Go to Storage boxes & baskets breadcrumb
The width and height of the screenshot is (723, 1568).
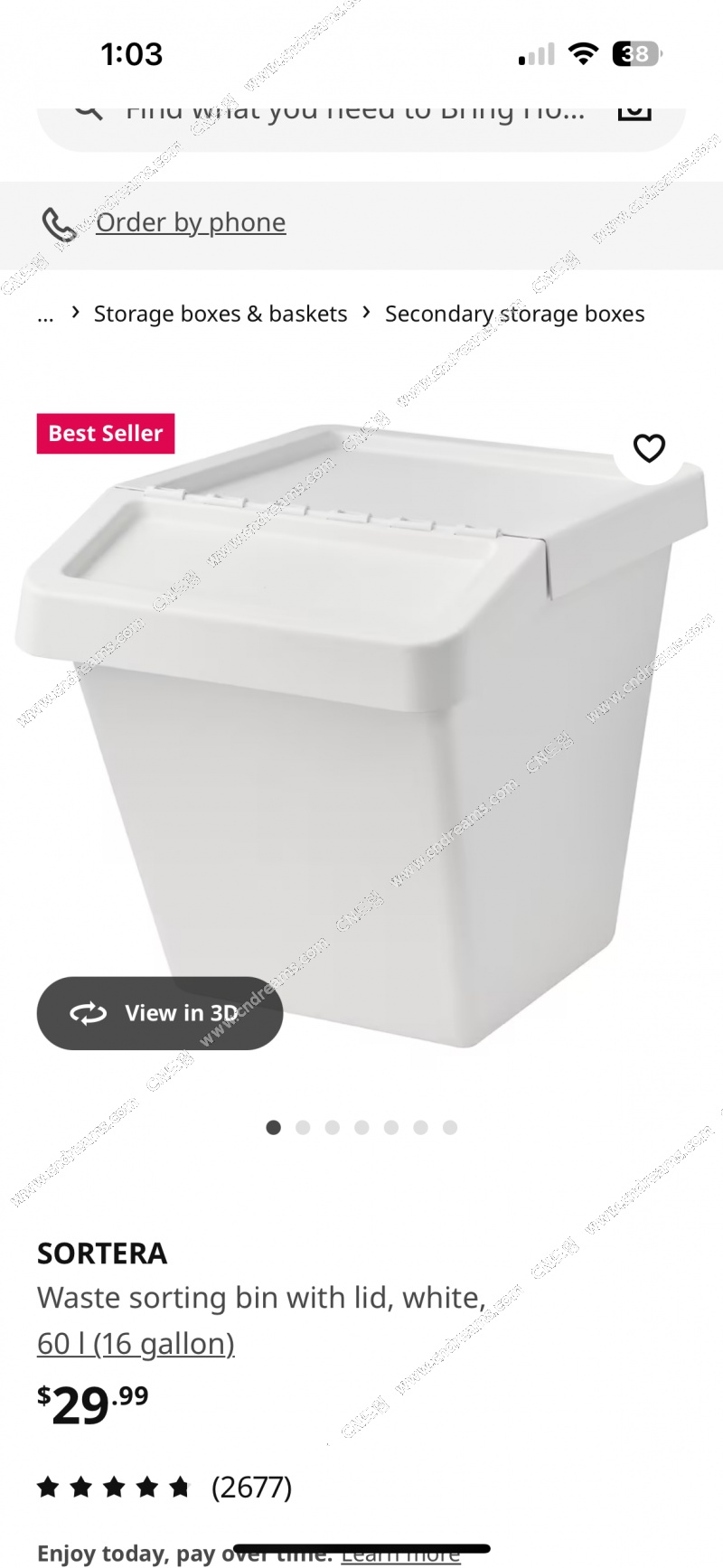tap(221, 314)
